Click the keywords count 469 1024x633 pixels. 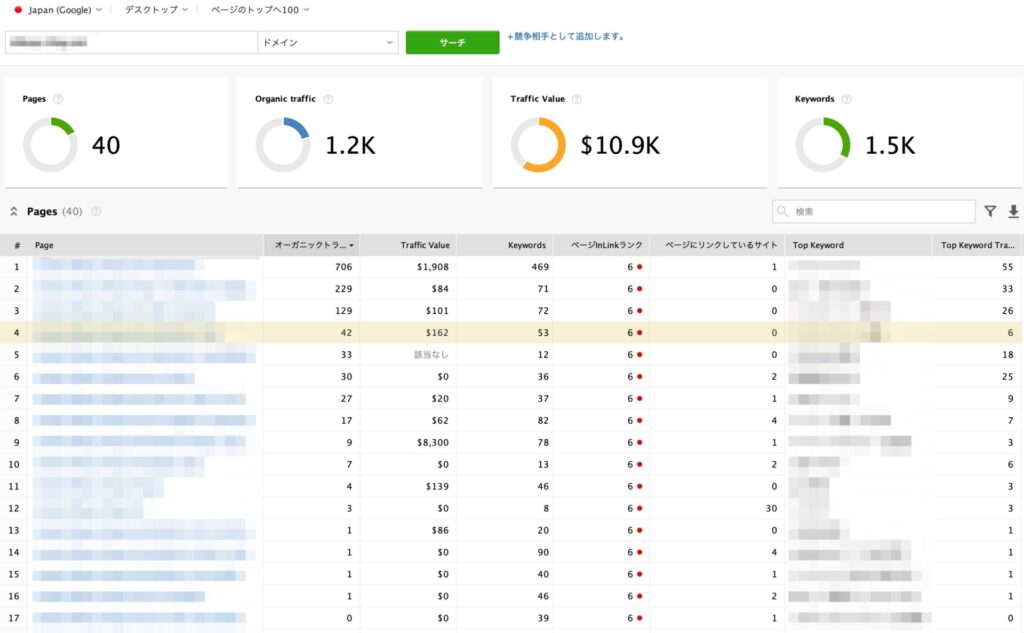point(540,267)
